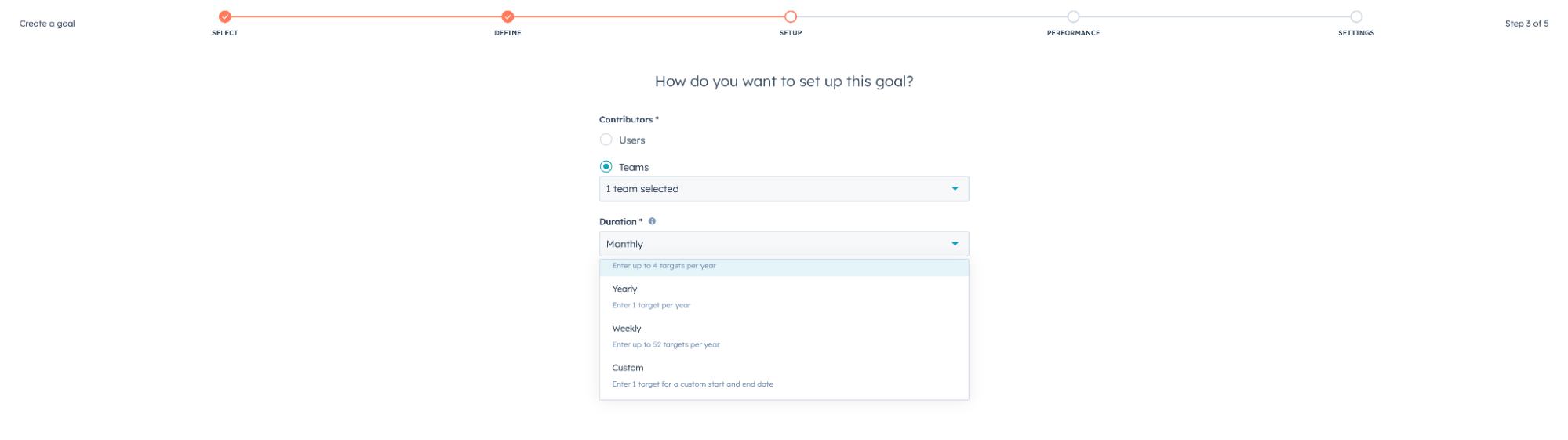The width and height of the screenshot is (1568, 440).
Task: Click the current Setup step circle
Action: tap(791, 16)
